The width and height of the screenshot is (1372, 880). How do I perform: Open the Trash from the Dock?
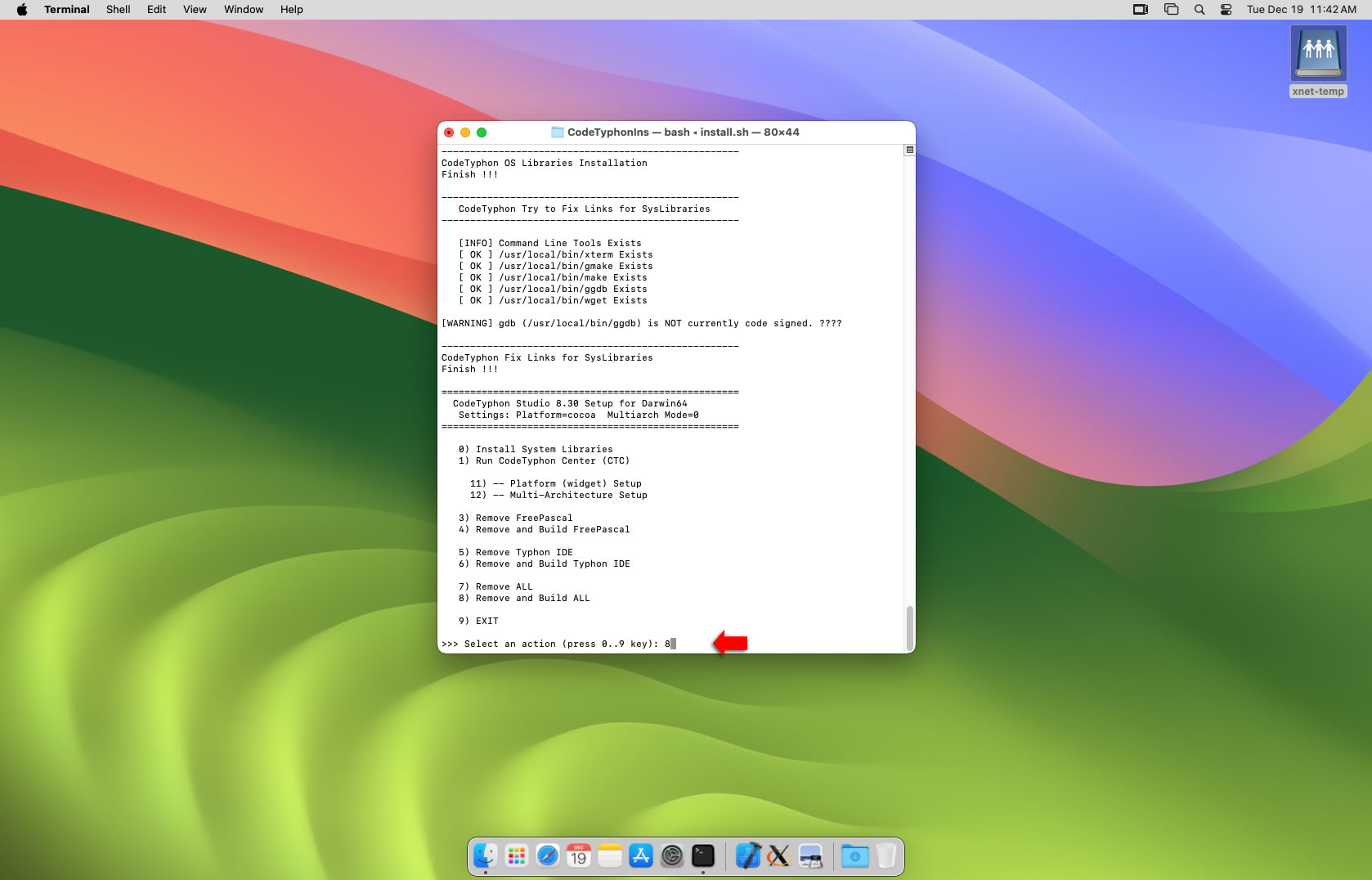[886, 856]
